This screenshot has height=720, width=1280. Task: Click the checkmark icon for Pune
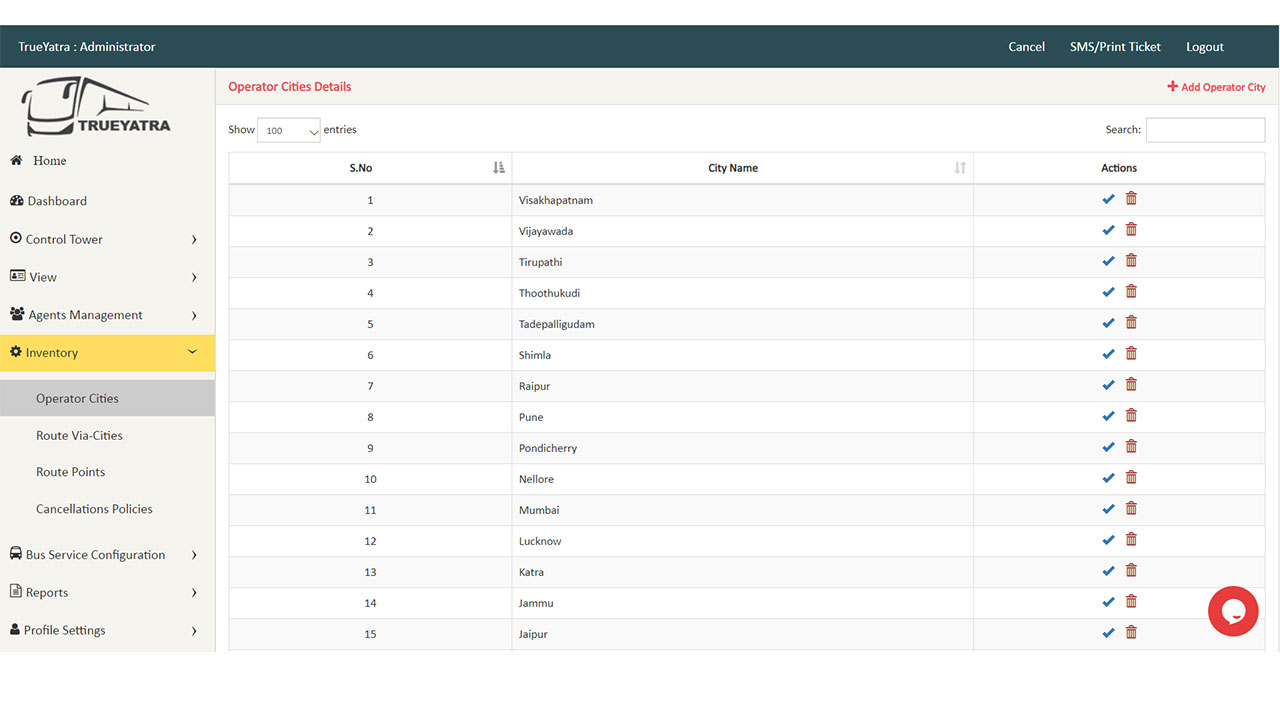tap(1108, 417)
